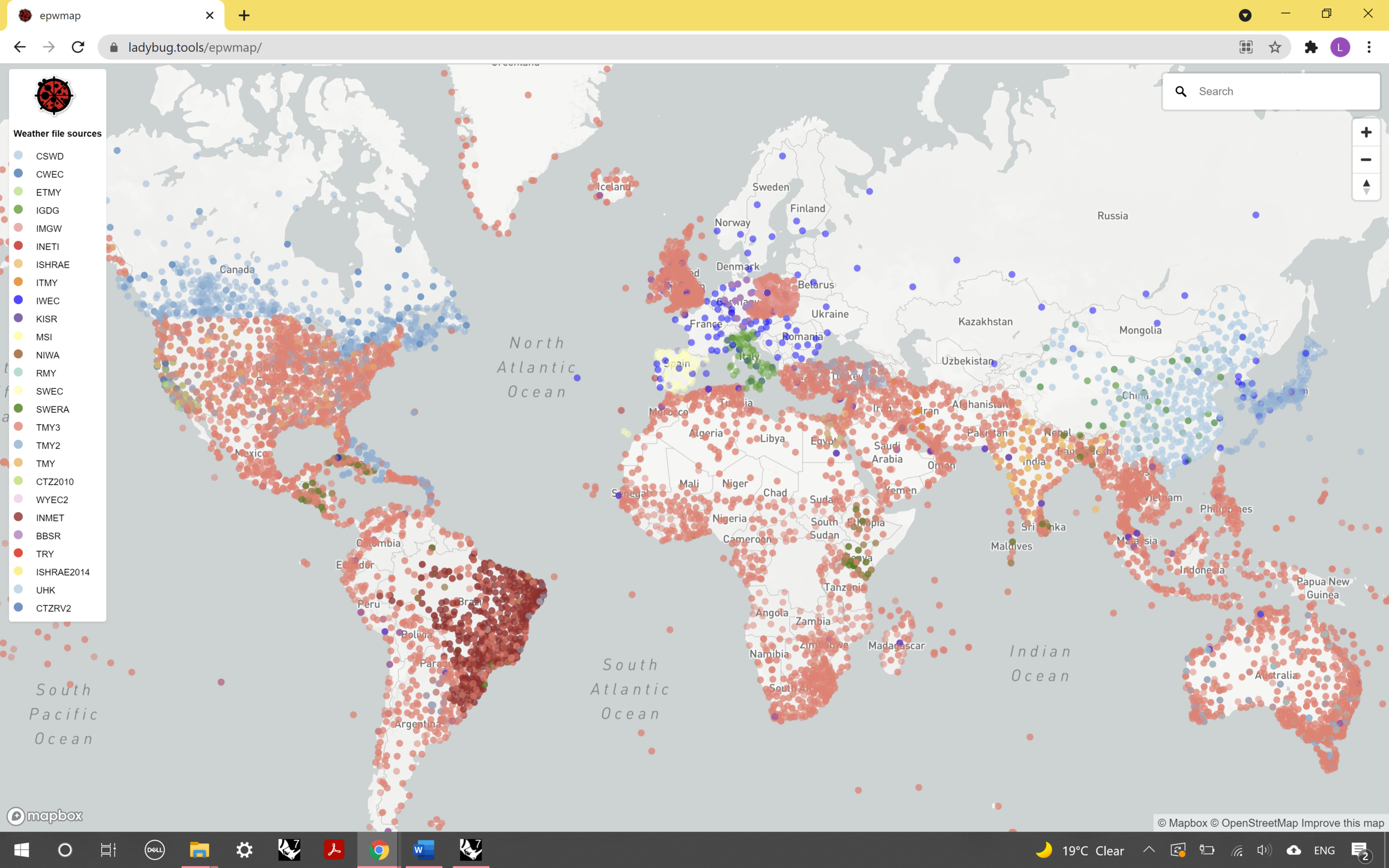Bookmark this page with the star icon
The width and height of the screenshot is (1389, 868).
tap(1275, 47)
